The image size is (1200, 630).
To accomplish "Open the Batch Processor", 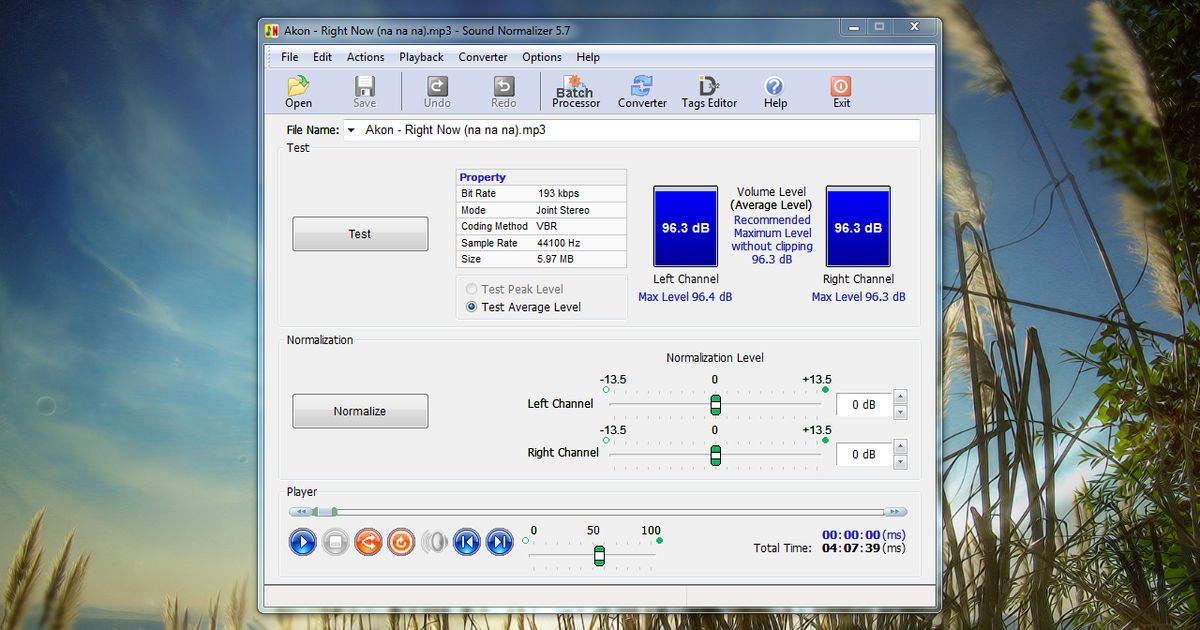I will [575, 91].
